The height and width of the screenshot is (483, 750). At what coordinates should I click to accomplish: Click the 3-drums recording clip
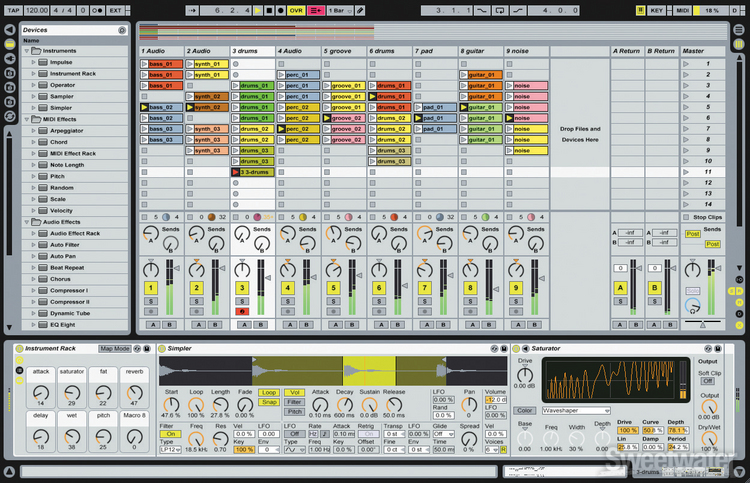click(x=253, y=172)
